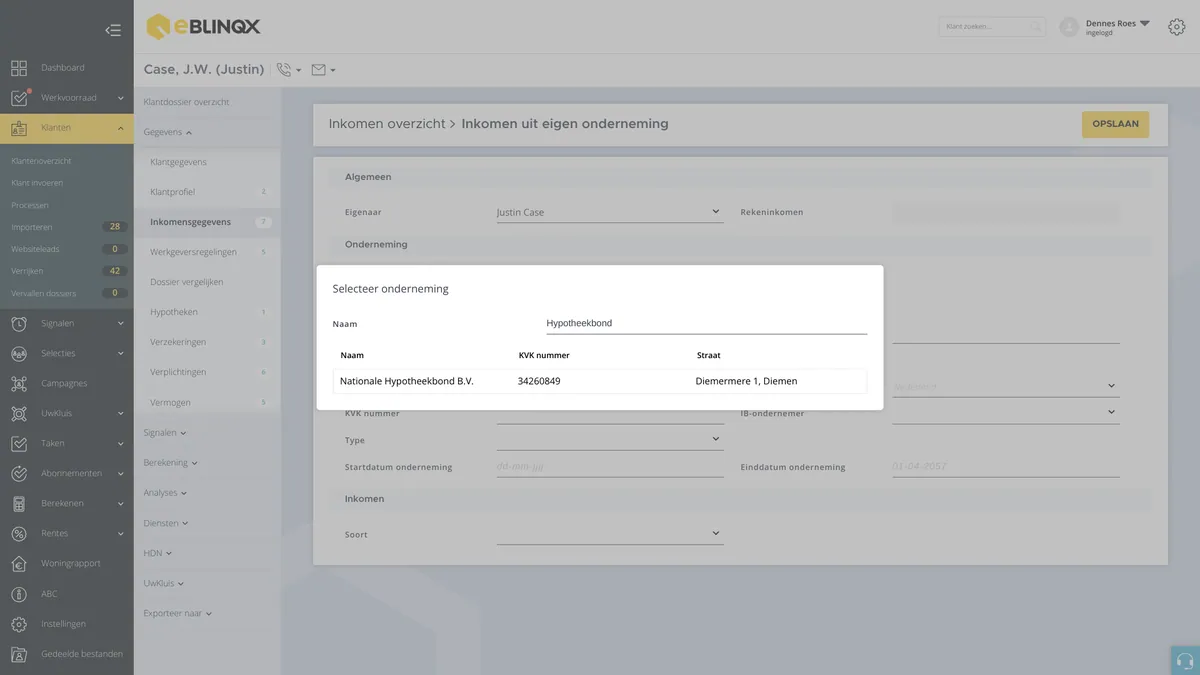Click the OPSLAAN button
This screenshot has width=1200, height=675.
click(1115, 124)
